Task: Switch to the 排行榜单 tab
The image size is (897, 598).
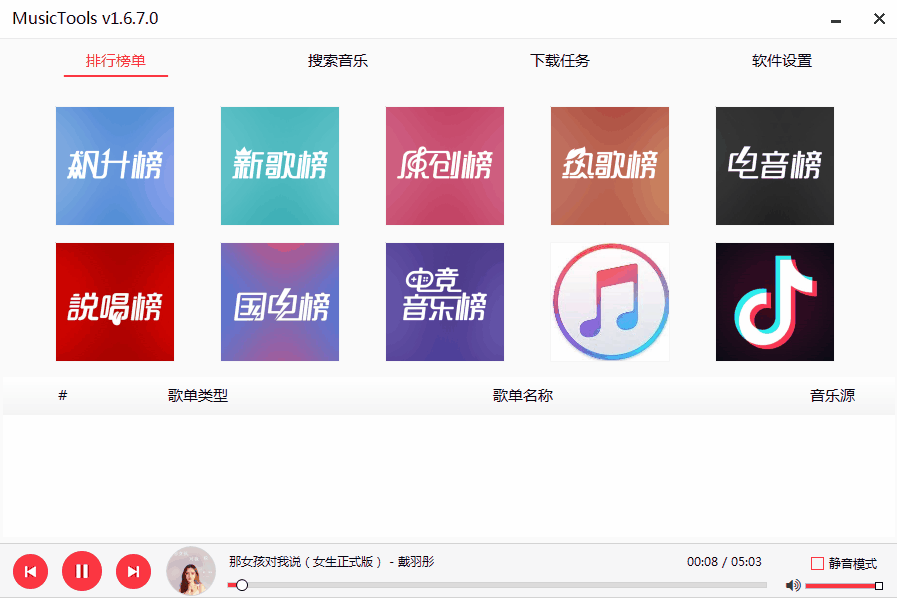Action: pos(116,61)
